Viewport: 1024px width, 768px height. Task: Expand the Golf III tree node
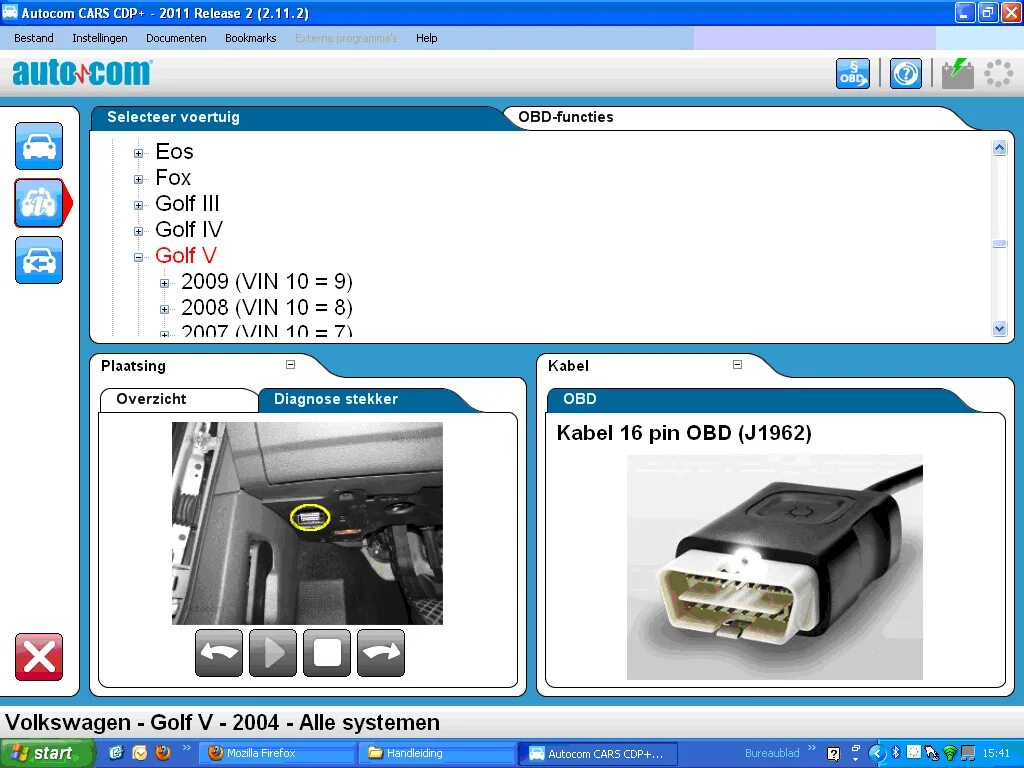138,205
